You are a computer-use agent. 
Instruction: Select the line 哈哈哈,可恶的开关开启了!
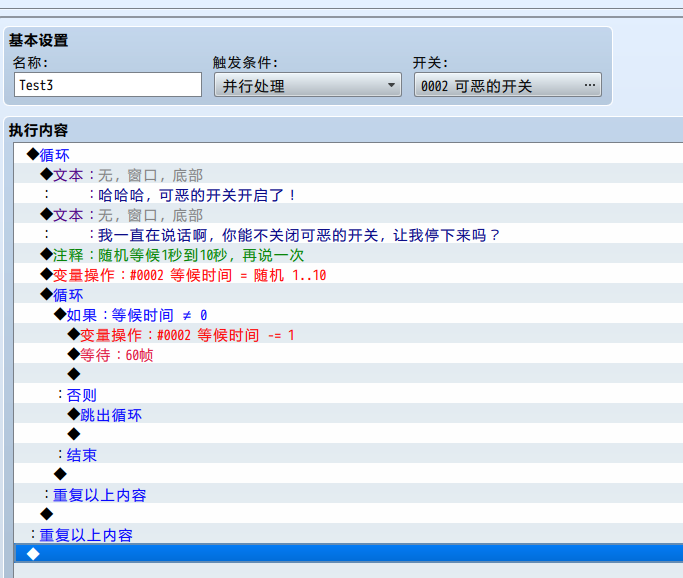[x=348, y=194]
